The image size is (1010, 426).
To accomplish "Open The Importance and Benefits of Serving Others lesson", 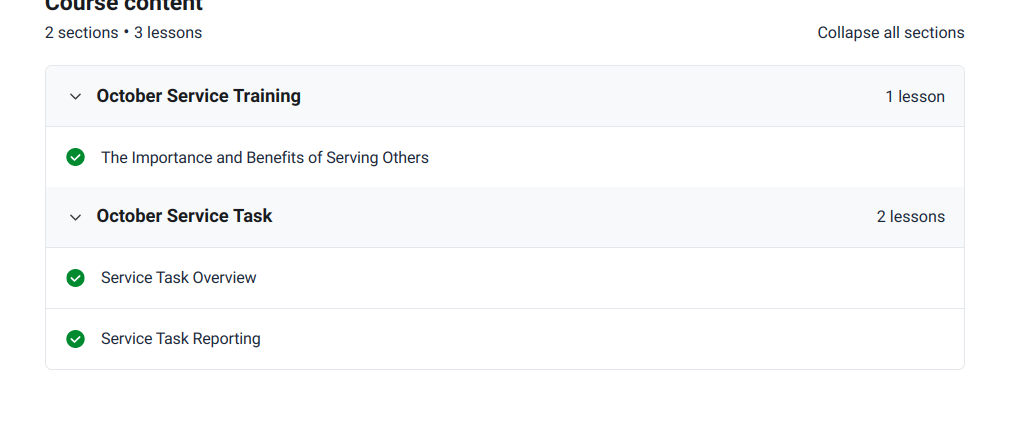I will [264, 157].
